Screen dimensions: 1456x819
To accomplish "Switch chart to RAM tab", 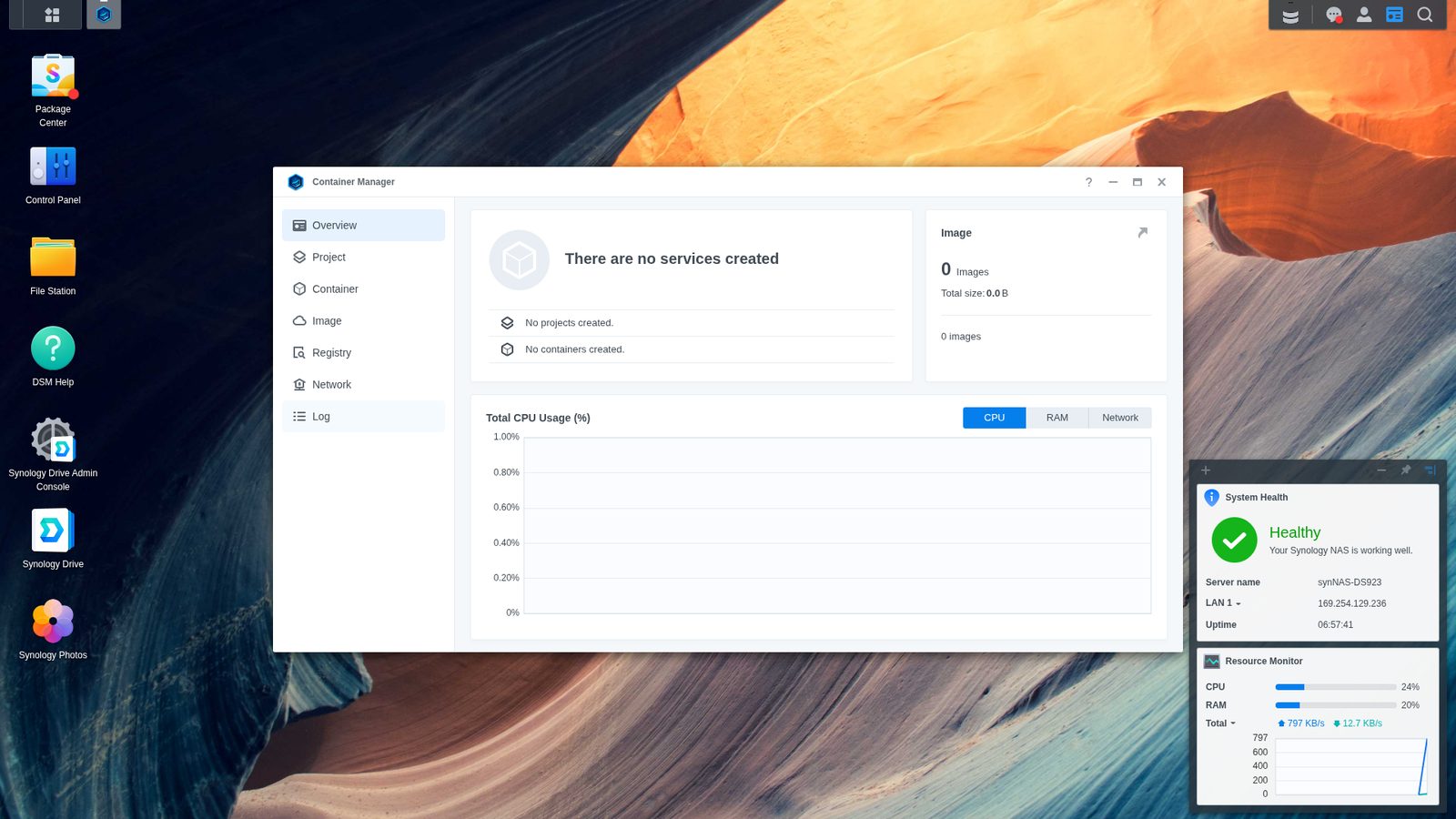I will click(x=1057, y=418).
